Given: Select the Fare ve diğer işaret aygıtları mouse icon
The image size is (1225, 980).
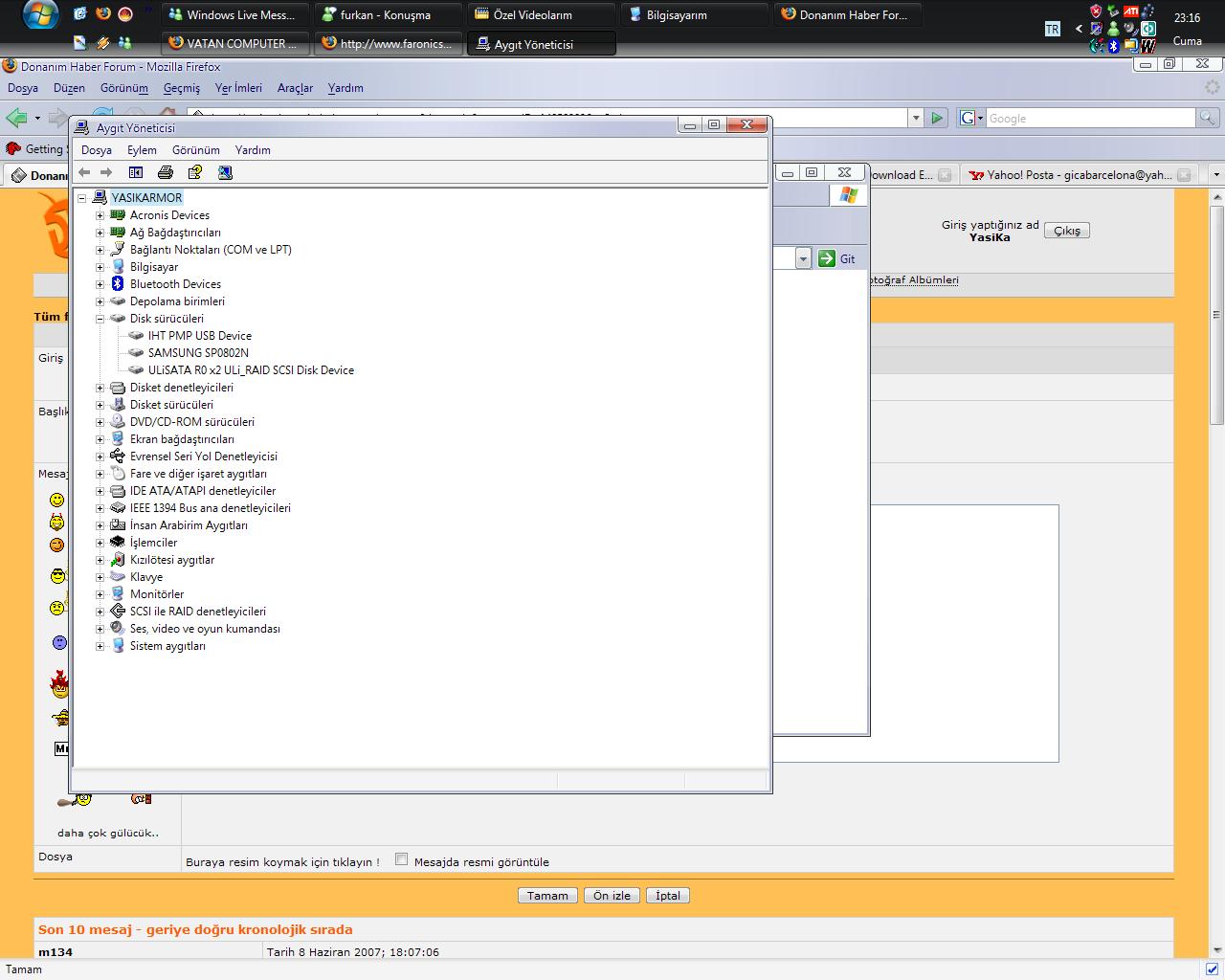Looking at the screenshot, I should [x=118, y=474].
